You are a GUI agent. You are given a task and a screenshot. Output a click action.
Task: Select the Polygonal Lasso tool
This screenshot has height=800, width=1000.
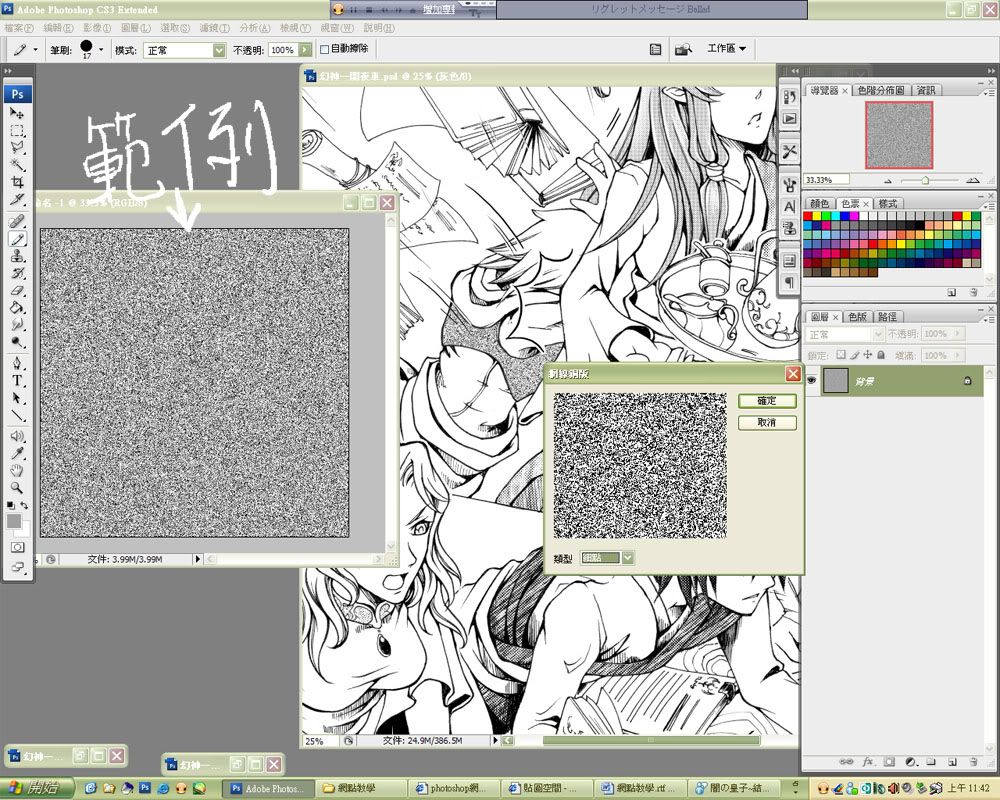[x=17, y=148]
